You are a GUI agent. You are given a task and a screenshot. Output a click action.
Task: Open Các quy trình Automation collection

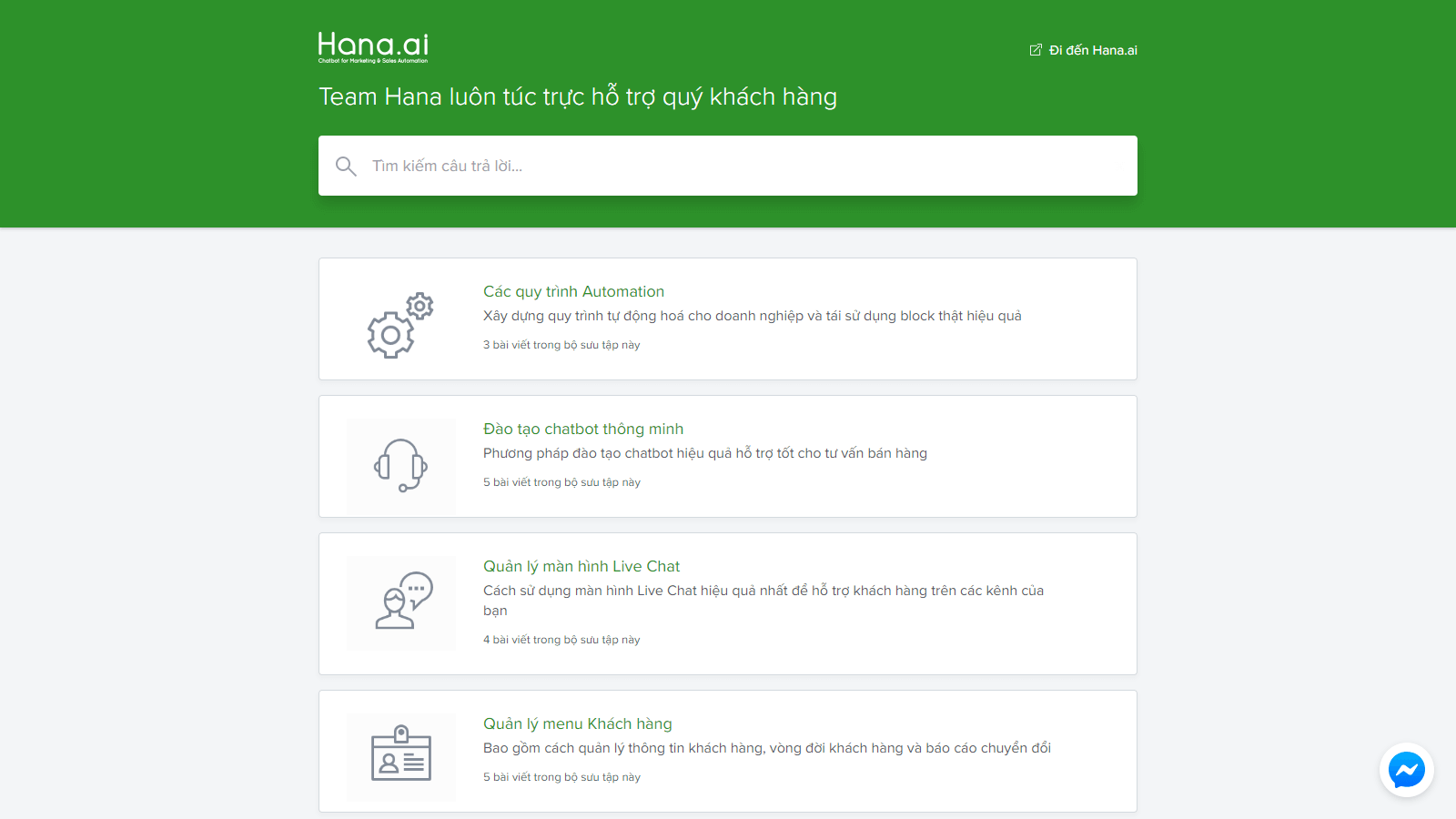573,291
